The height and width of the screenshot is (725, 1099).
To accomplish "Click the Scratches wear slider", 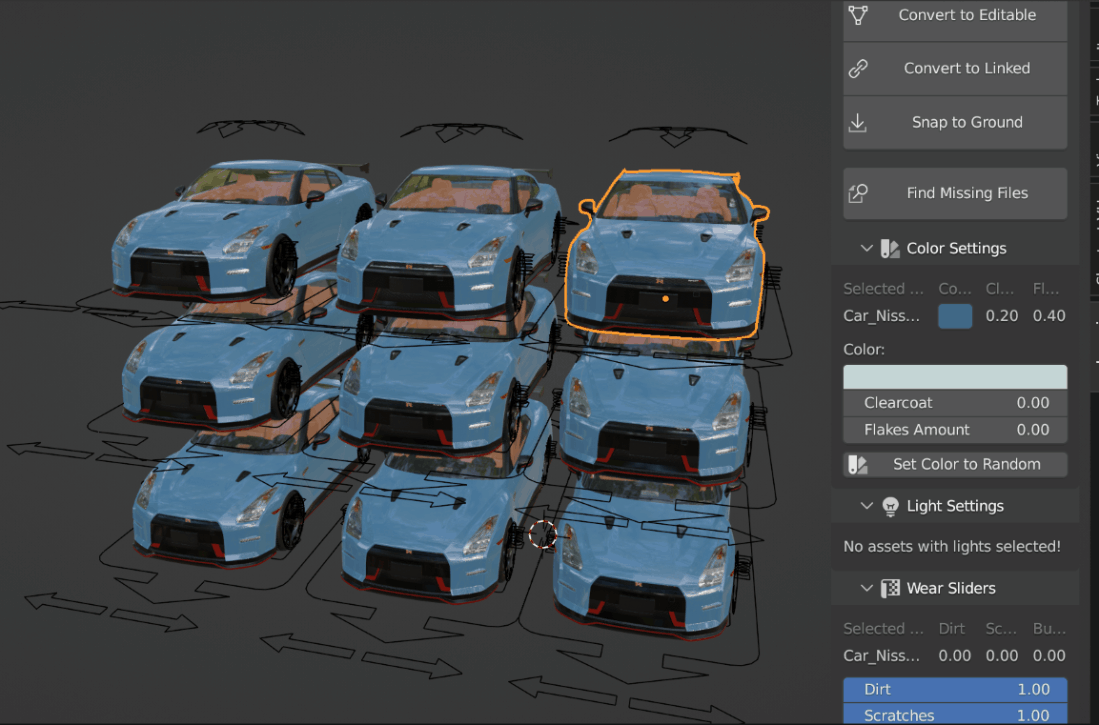I will (x=954, y=715).
